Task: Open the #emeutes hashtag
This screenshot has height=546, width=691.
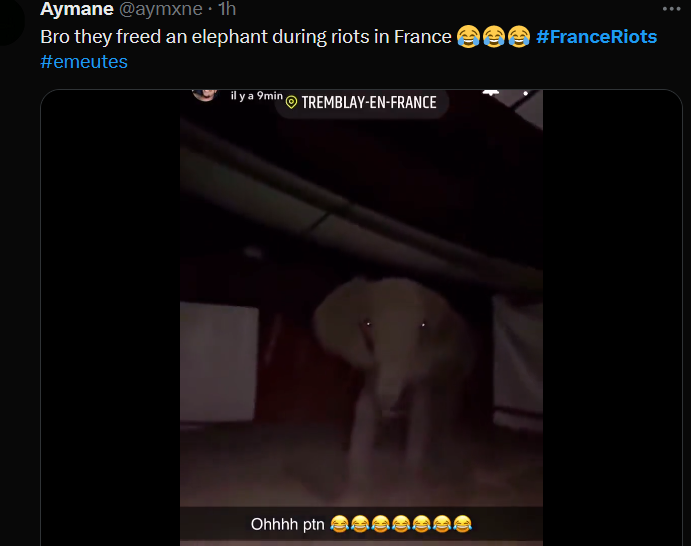Action: click(x=84, y=62)
